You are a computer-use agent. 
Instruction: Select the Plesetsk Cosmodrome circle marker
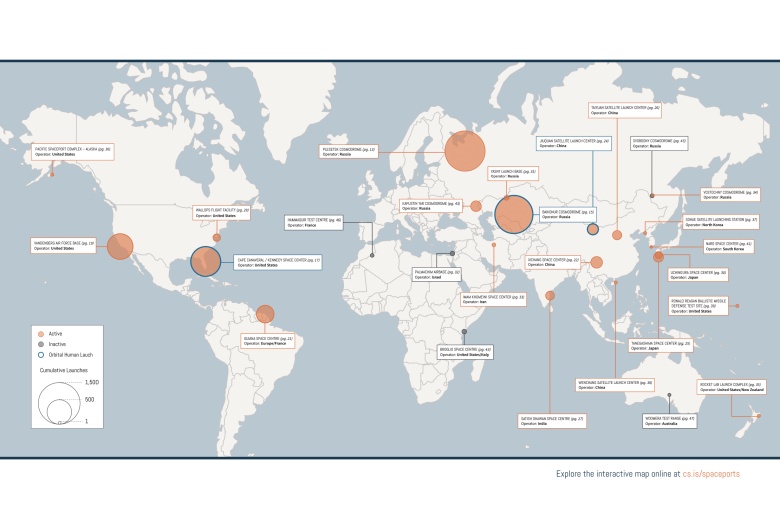tap(464, 152)
